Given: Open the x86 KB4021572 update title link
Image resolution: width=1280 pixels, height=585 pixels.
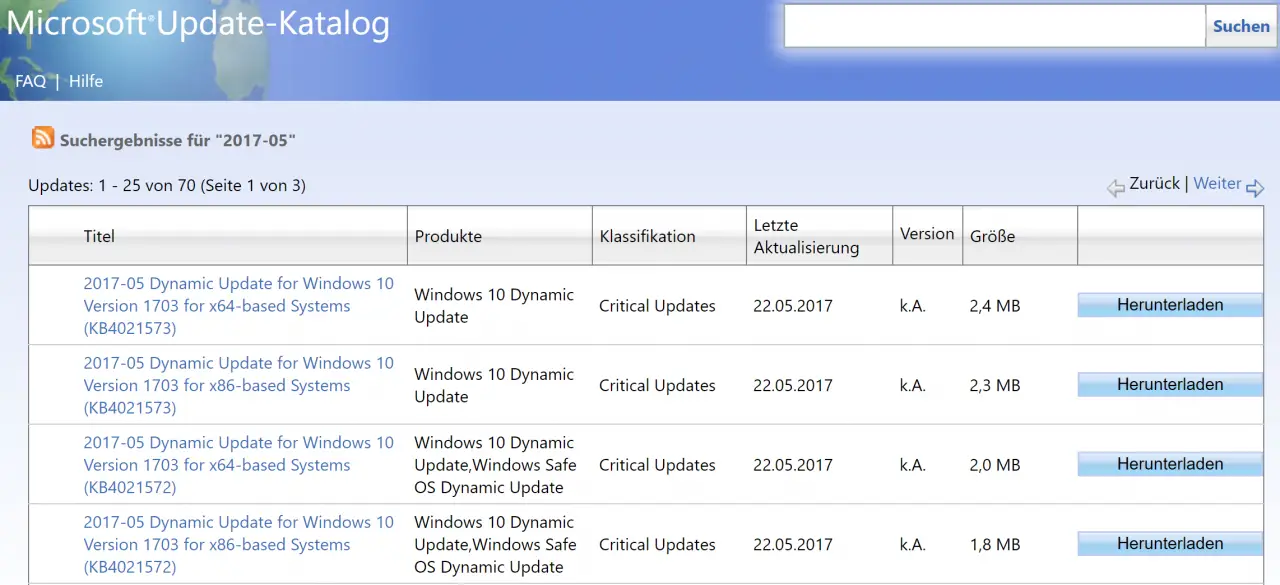Looking at the screenshot, I should point(239,544).
